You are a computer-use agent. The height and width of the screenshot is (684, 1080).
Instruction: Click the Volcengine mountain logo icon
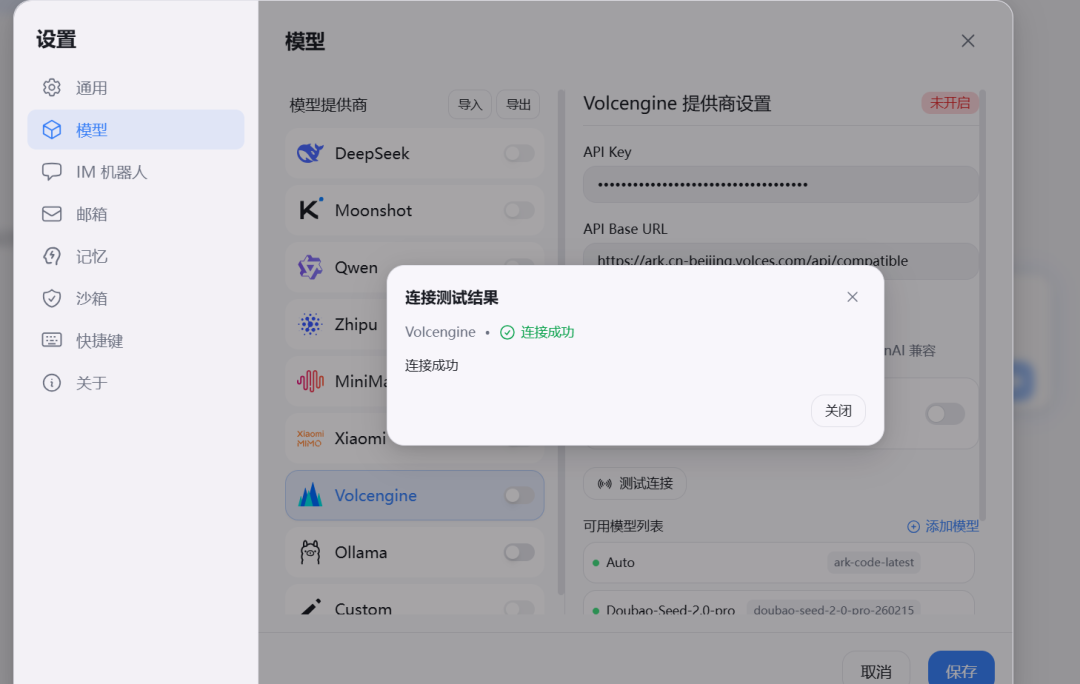[x=310, y=496]
